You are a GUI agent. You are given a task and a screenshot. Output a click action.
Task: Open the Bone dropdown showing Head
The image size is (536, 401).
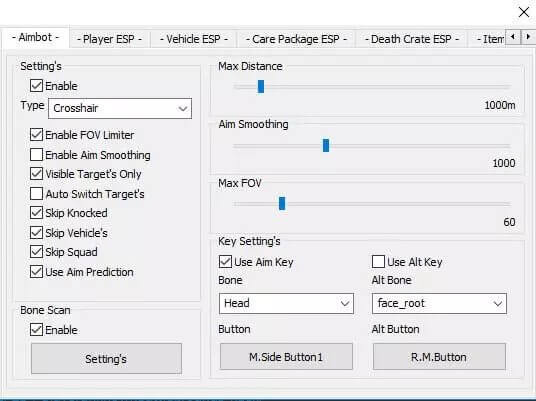click(286, 303)
